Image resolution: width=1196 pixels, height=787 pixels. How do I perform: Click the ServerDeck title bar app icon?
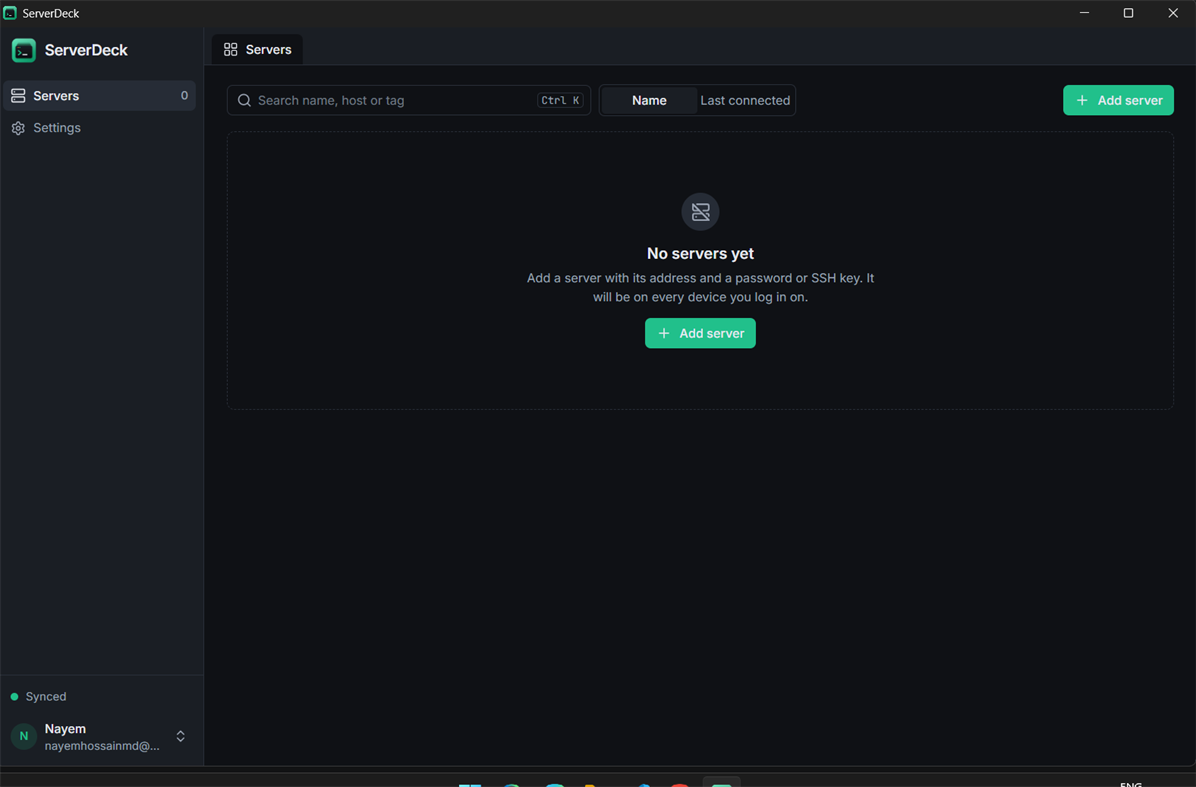click(x=10, y=13)
